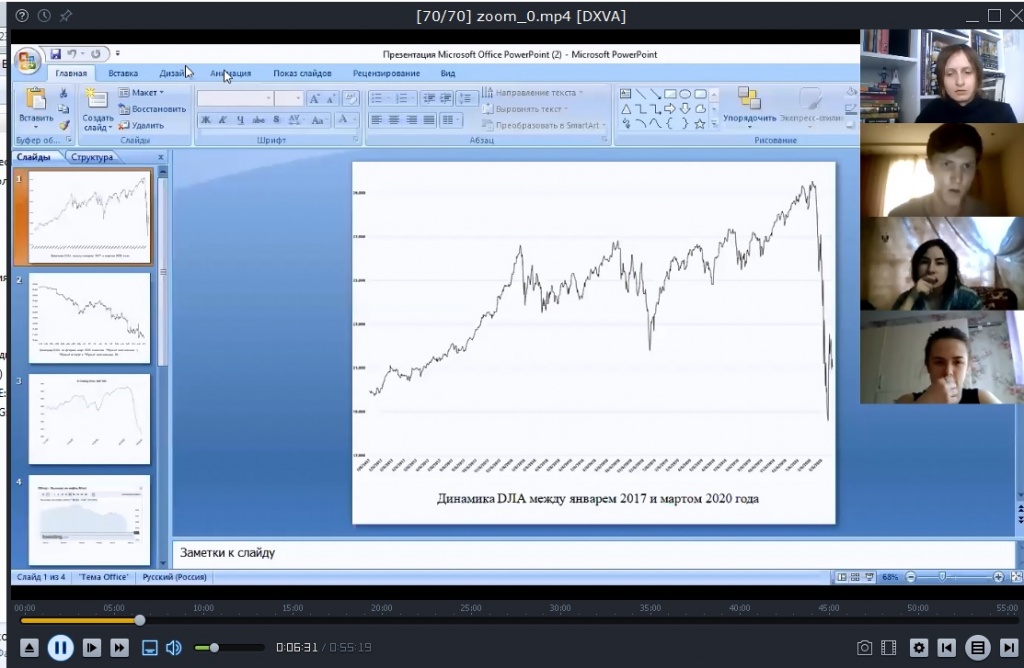Click the frame step button
This screenshot has width=1024, height=668.
click(x=91, y=647)
